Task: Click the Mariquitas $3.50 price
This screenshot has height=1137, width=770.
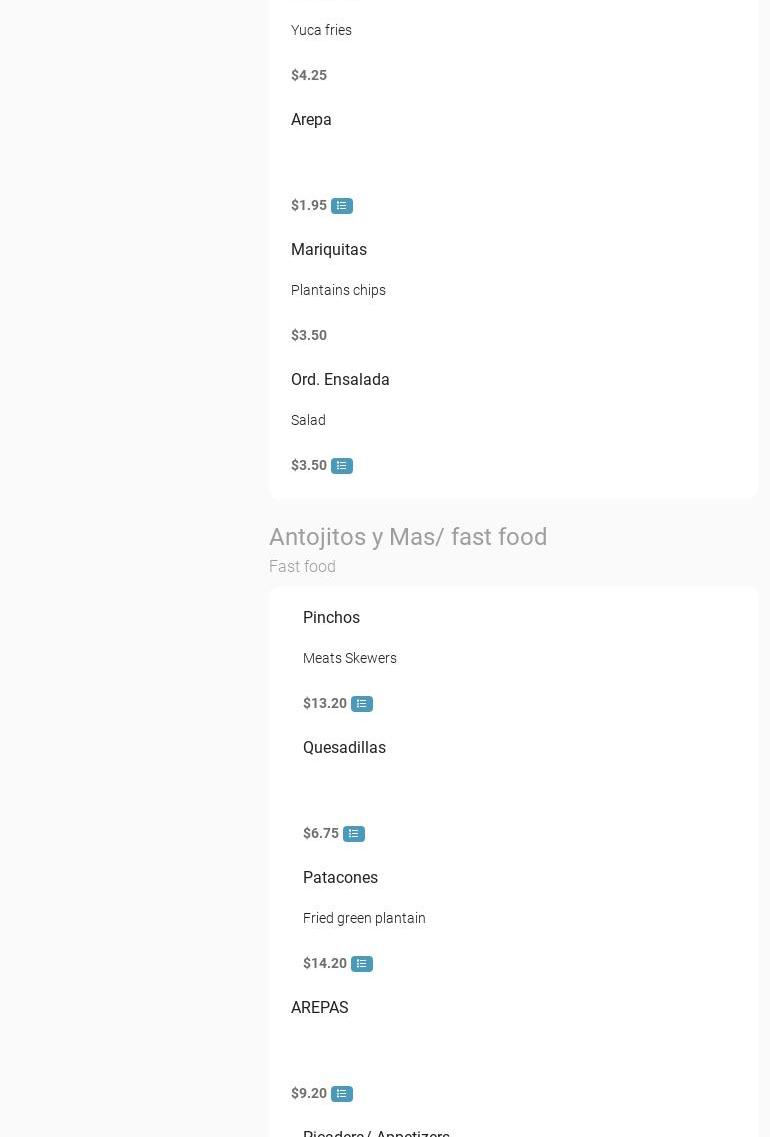Action: [x=309, y=336]
